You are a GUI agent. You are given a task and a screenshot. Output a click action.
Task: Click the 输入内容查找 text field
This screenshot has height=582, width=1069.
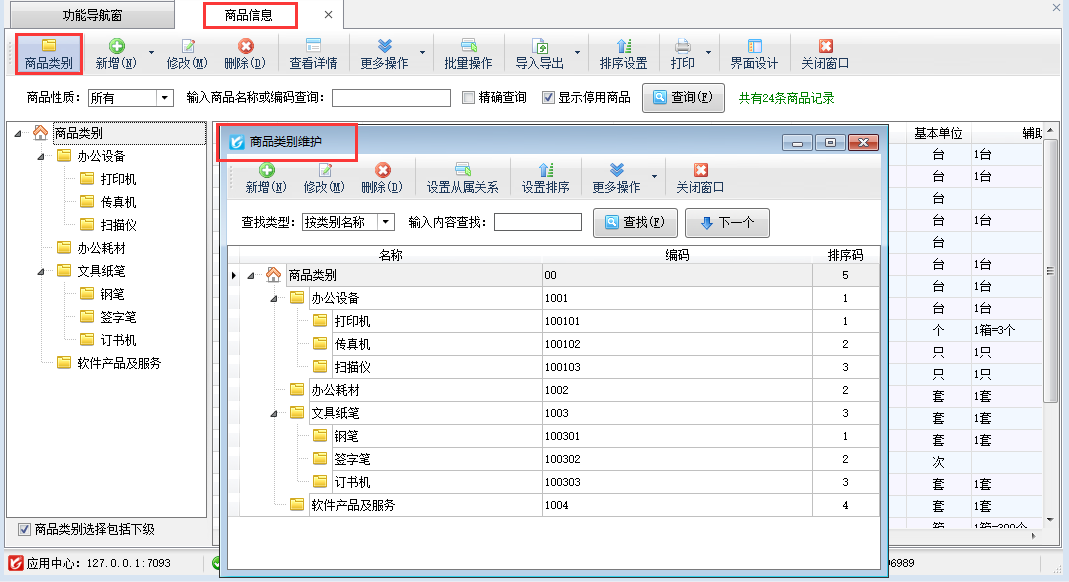537,222
